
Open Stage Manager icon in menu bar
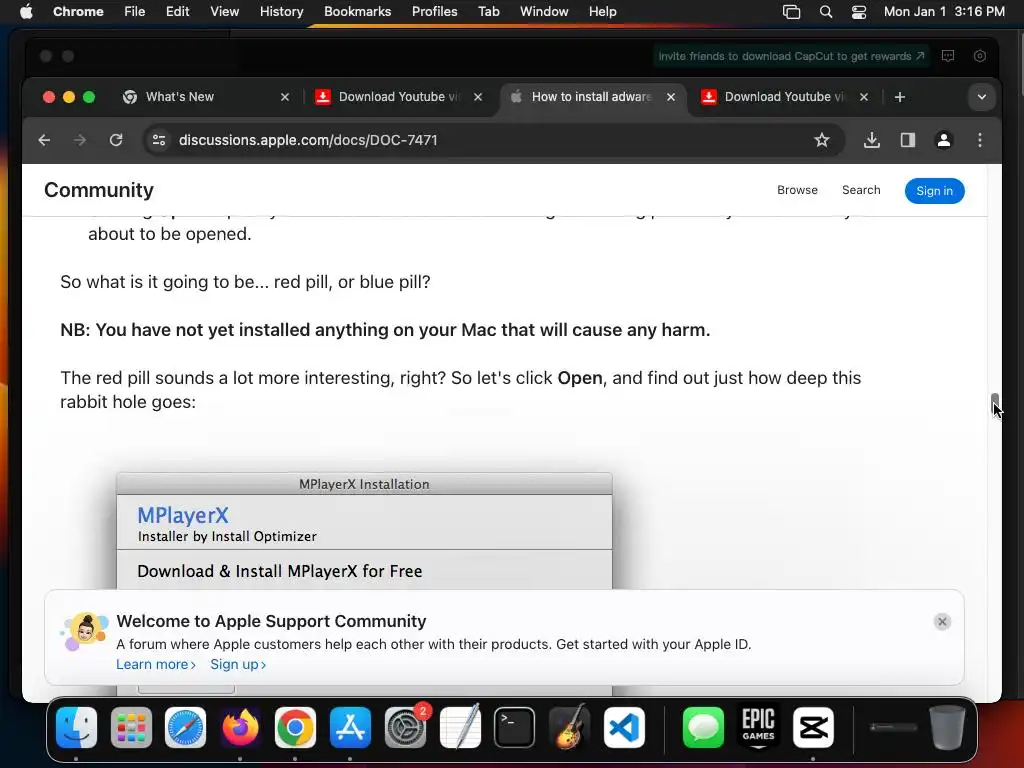click(x=792, y=12)
